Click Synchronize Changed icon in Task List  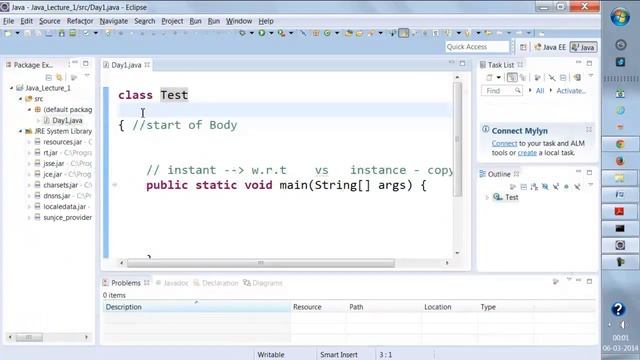[x=577, y=78]
